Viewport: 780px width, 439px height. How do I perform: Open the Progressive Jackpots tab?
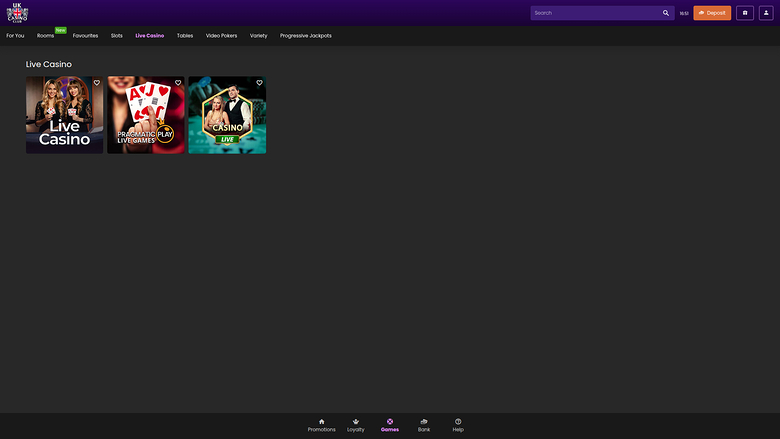305,35
